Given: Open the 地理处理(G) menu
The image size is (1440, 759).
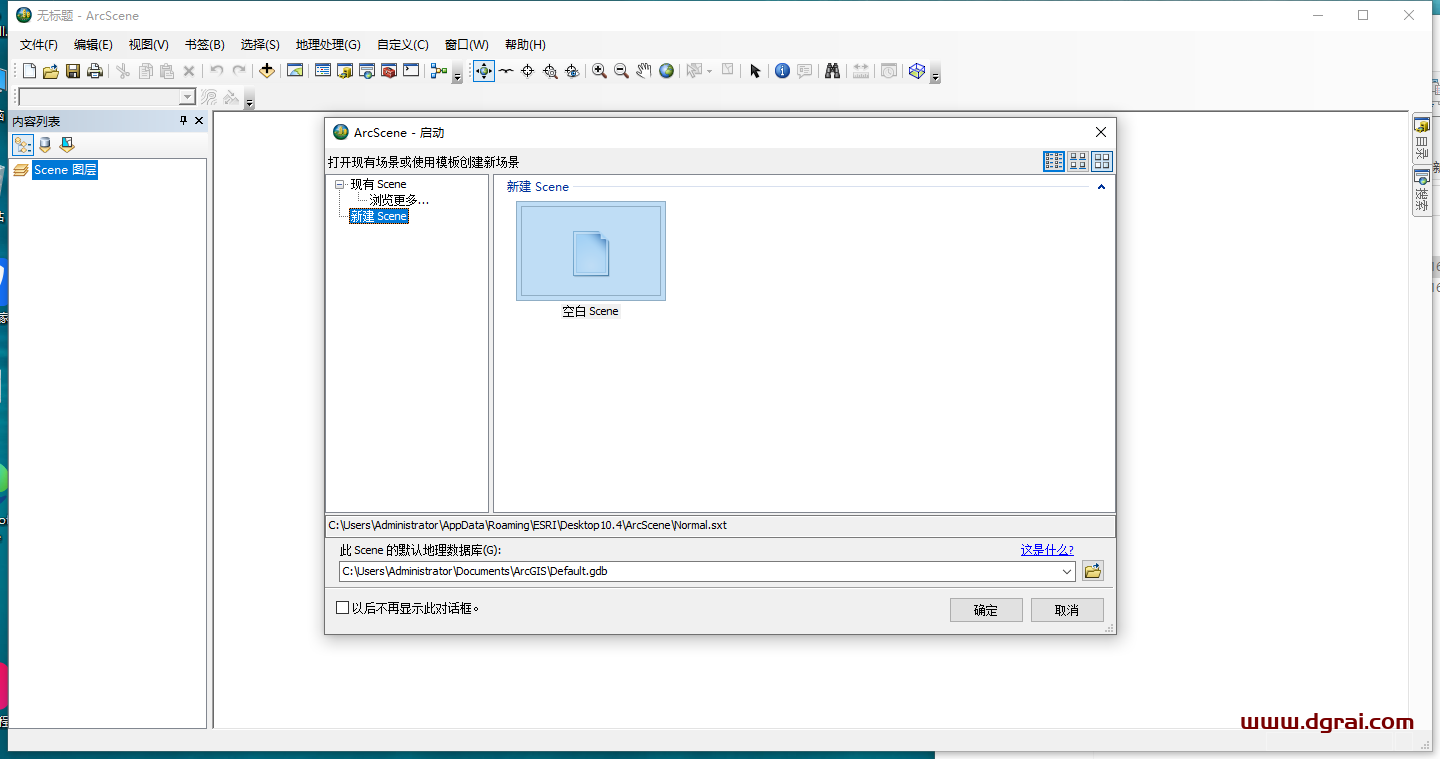Looking at the screenshot, I should pos(328,45).
